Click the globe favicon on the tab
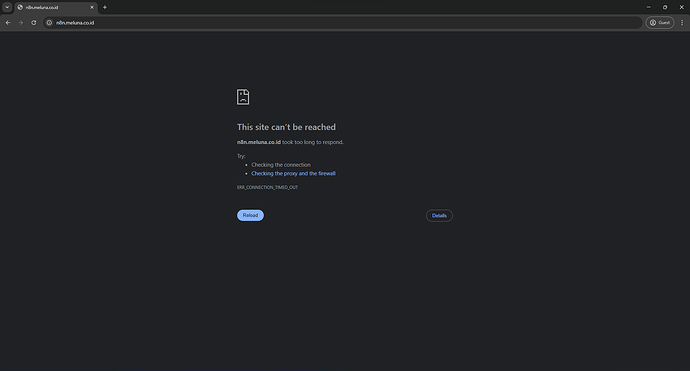This screenshot has height=371, width=690. pos(20,7)
